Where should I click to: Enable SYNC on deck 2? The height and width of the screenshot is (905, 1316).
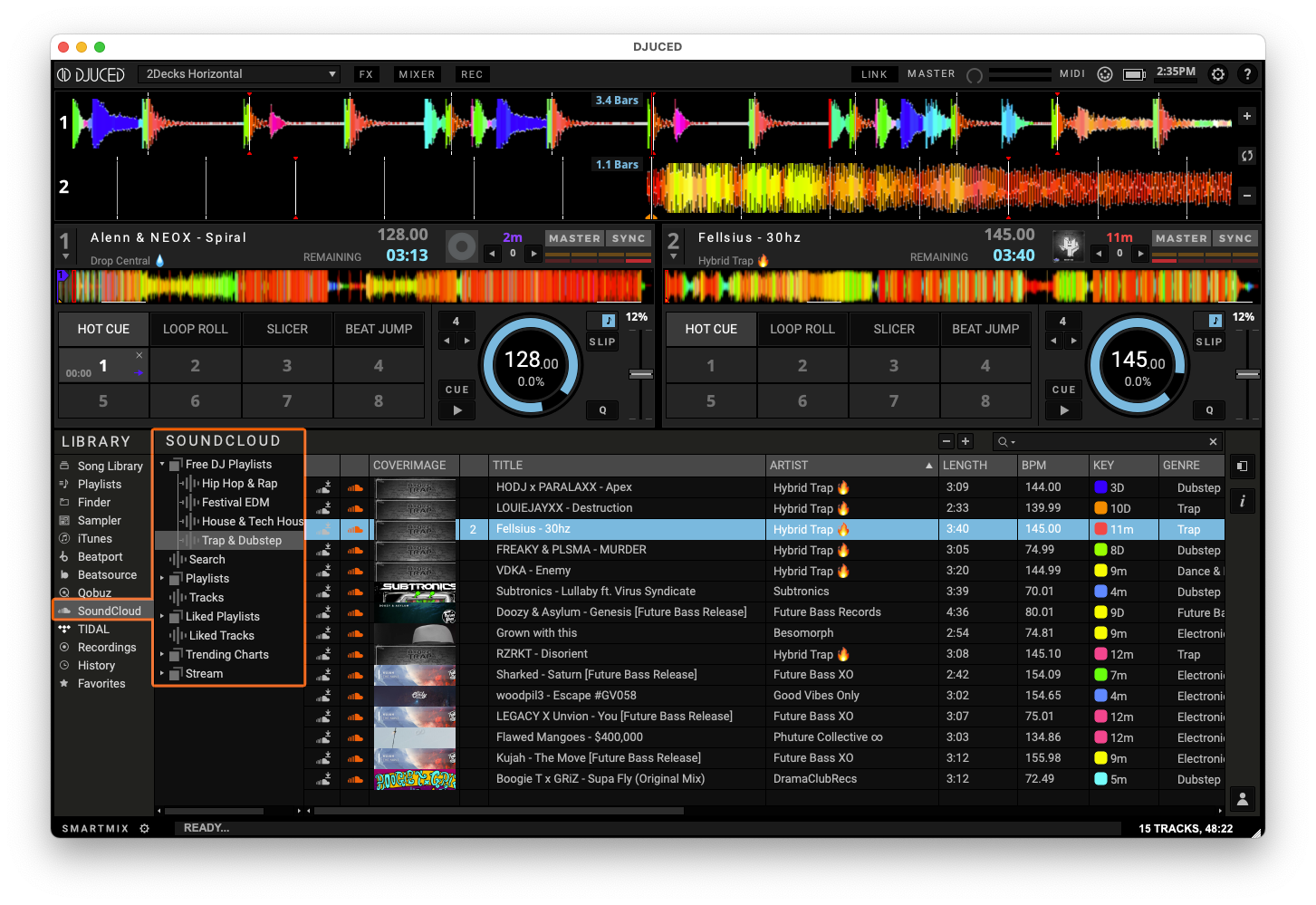tap(1235, 237)
